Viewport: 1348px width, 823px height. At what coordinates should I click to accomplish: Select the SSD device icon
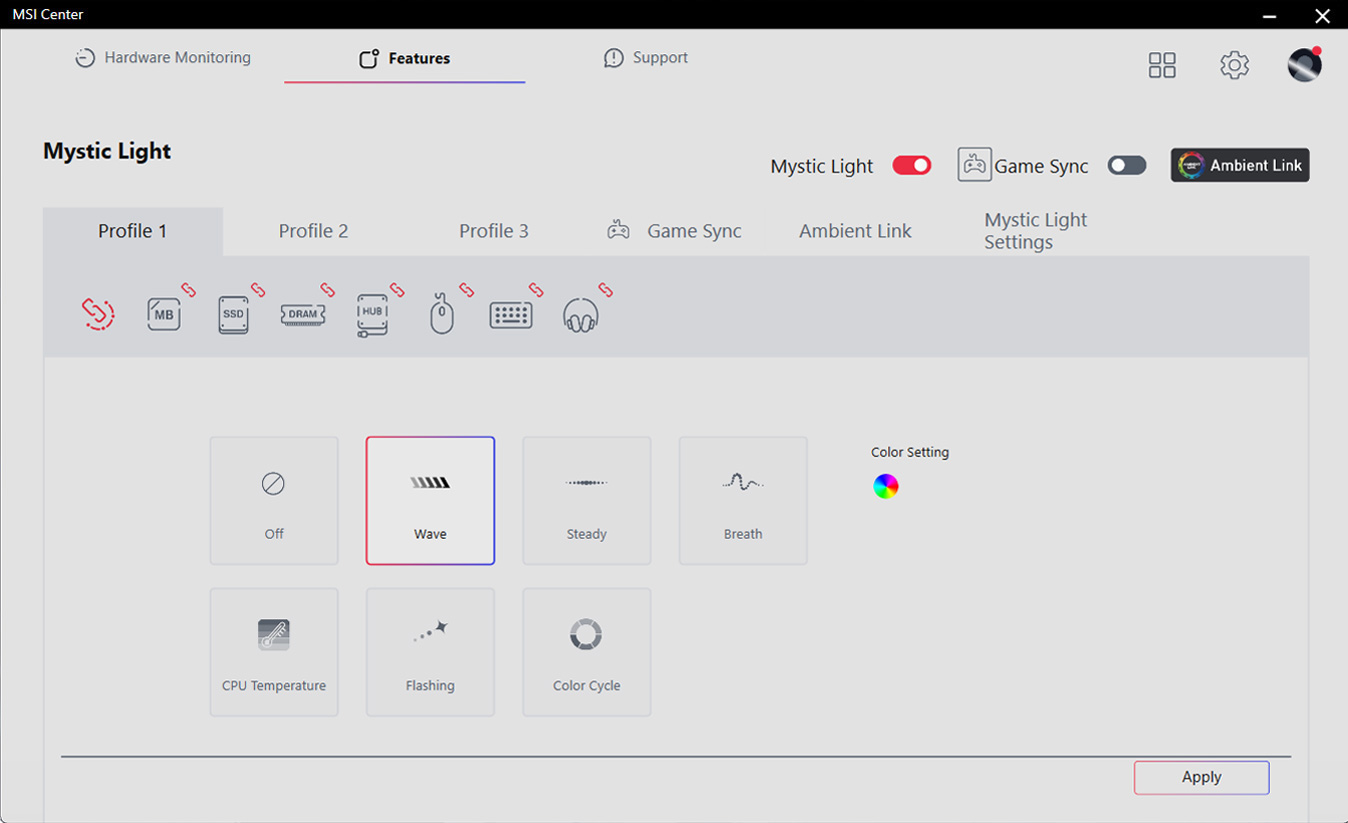(x=233, y=314)
